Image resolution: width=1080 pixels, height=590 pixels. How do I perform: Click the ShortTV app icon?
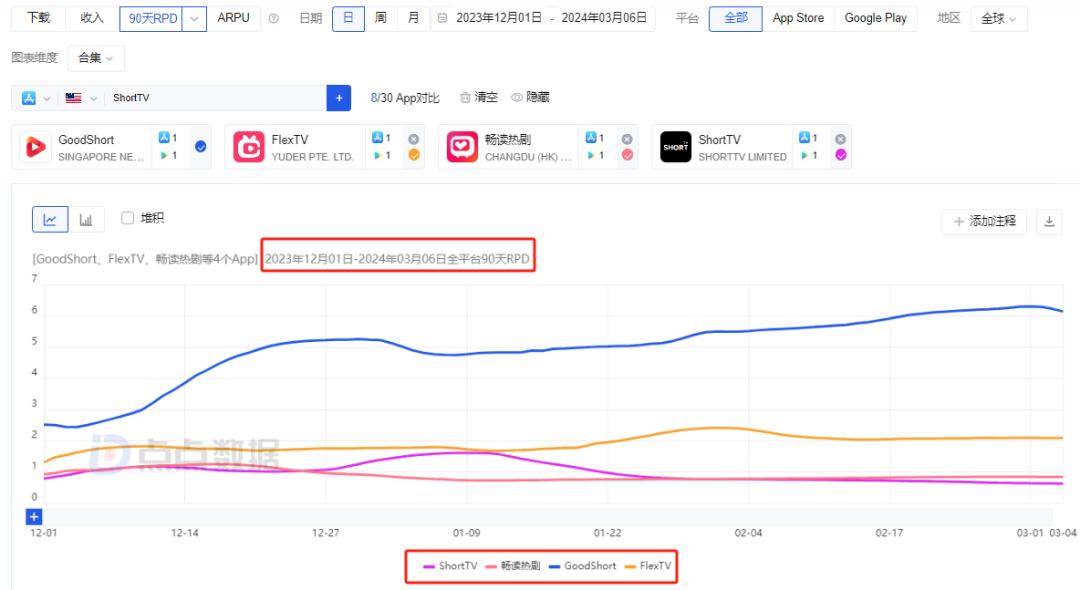(x=676, y=147)
